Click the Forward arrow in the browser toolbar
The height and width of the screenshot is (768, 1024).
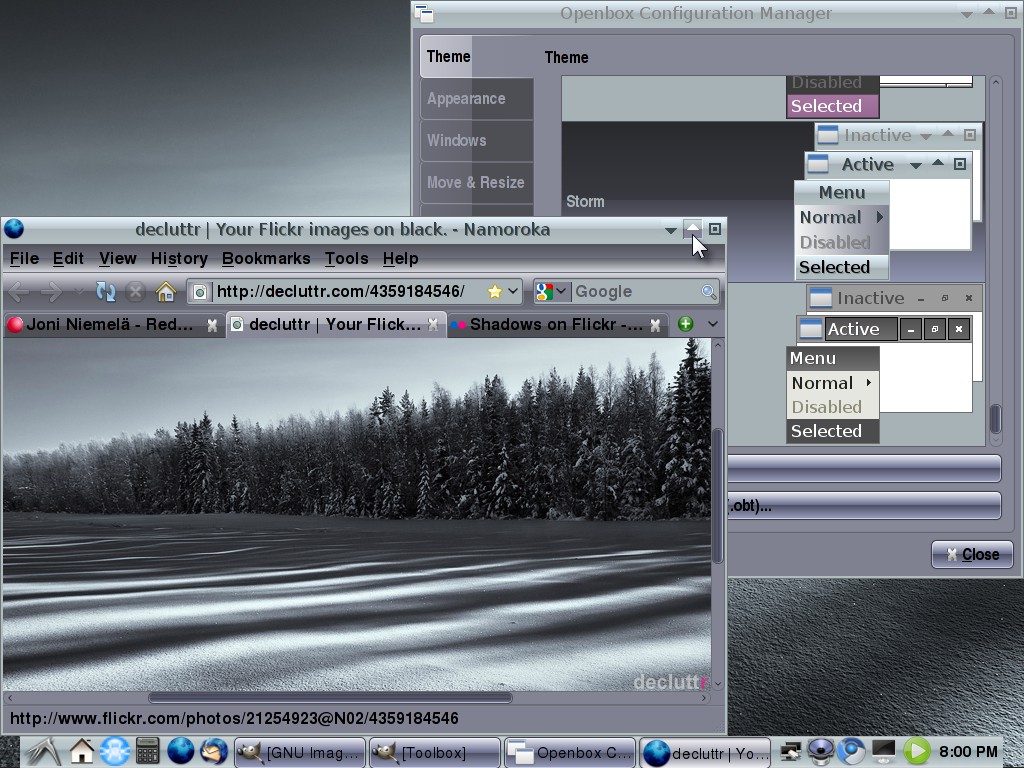click(x=51, y=291)
